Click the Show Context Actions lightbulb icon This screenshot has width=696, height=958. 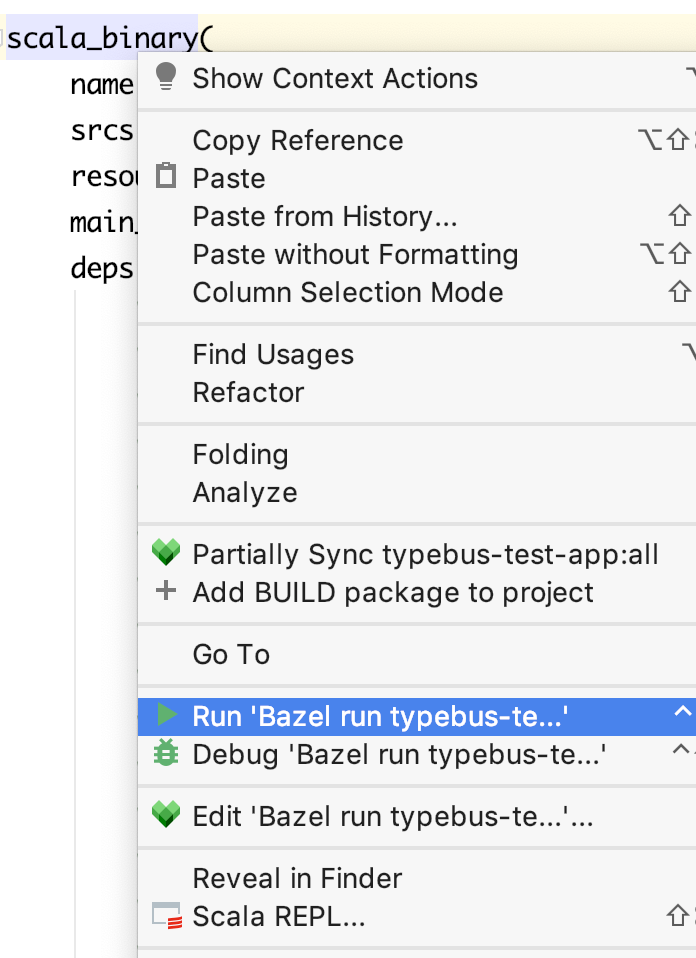(166, 77)
